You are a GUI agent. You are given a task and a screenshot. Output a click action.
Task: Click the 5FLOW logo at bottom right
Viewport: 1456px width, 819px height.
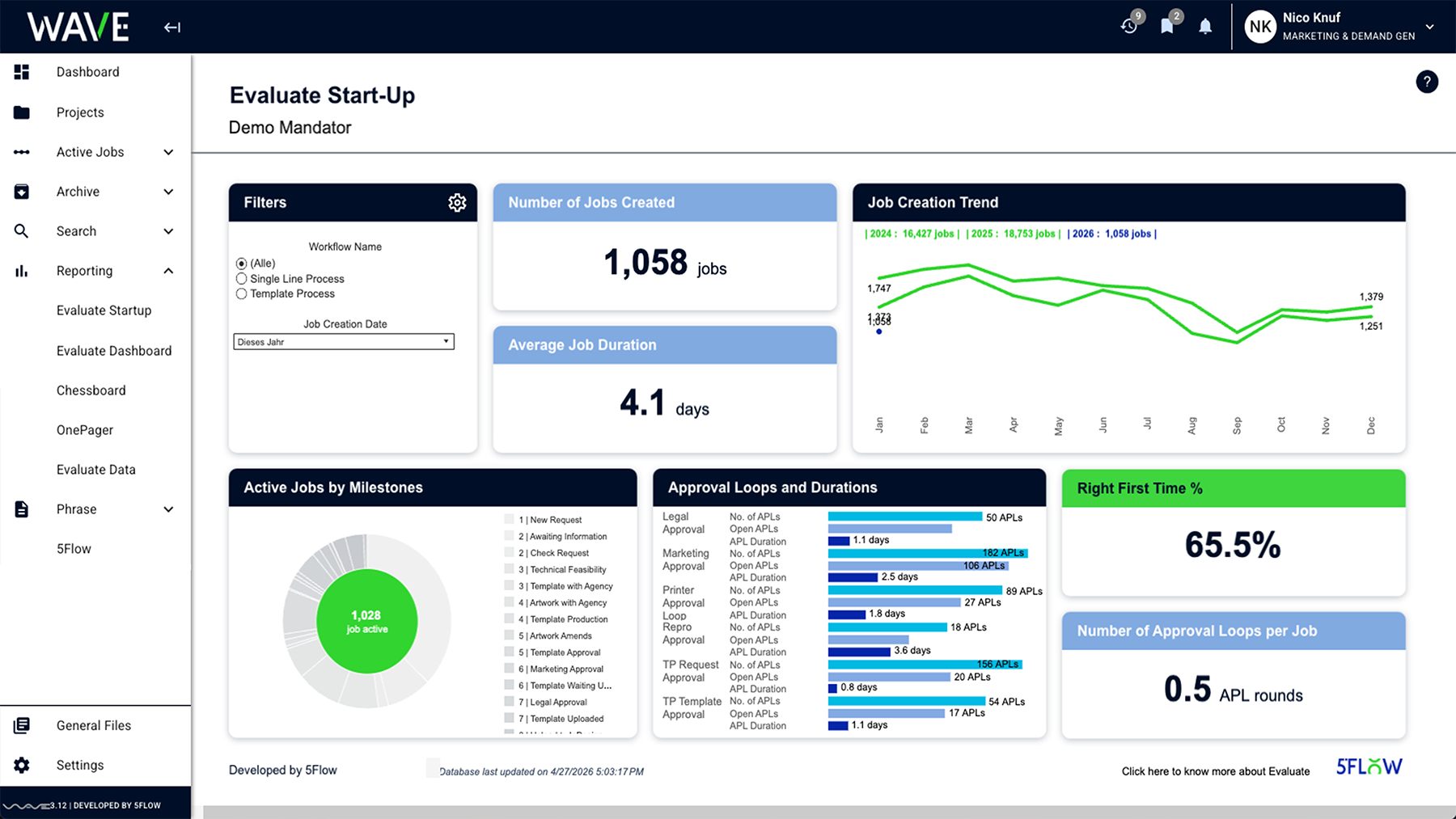(1369, 766)
